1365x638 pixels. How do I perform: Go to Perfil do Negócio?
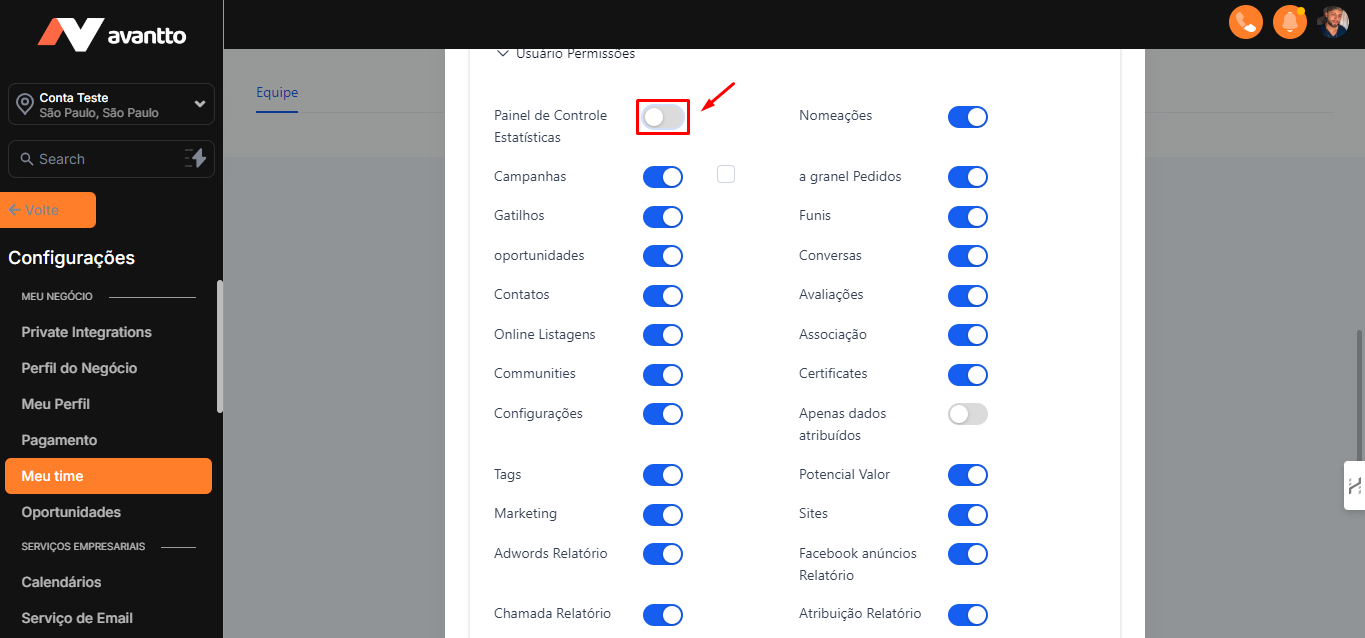tap(79, 368)
